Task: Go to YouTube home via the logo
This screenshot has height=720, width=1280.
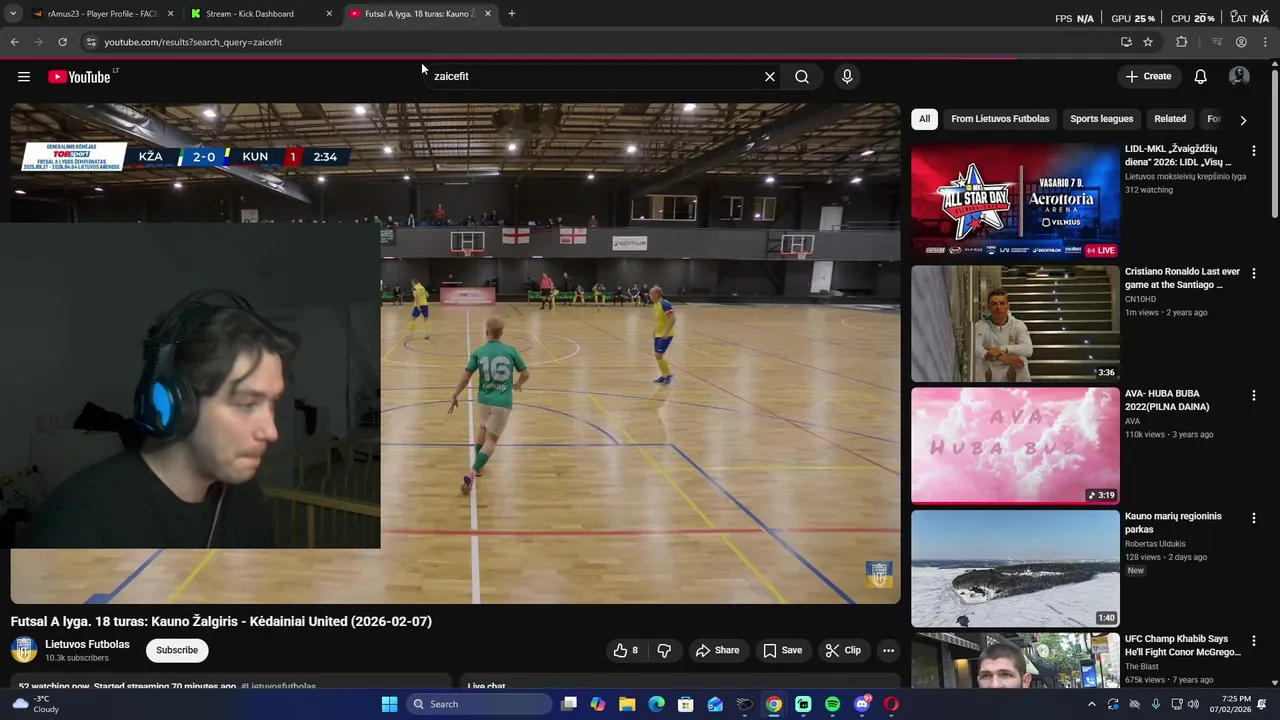Action: 79,77
